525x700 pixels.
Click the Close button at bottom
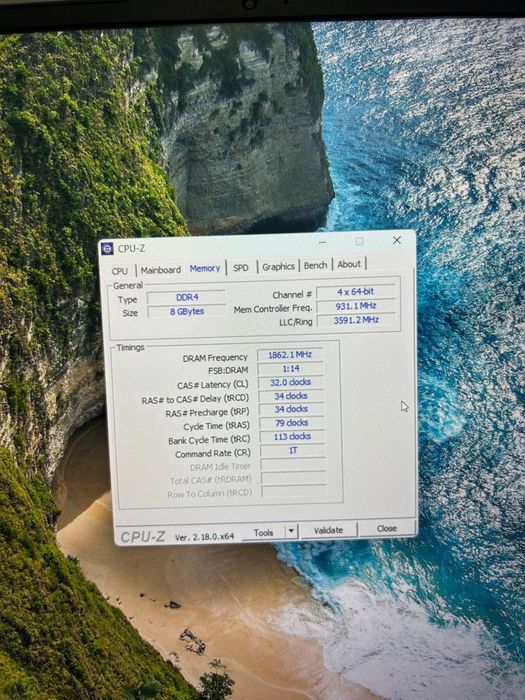387,528
